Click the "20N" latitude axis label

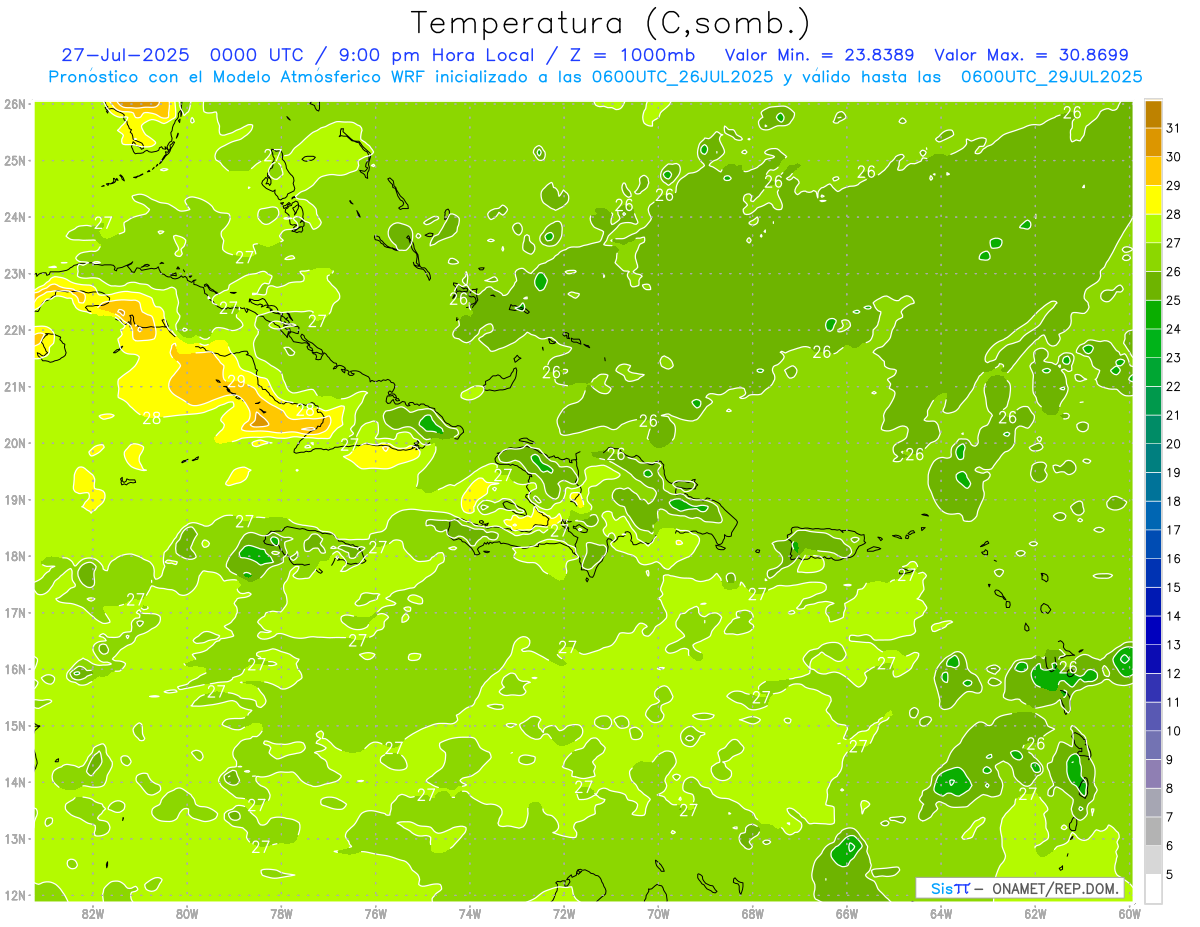click(15, 443)
